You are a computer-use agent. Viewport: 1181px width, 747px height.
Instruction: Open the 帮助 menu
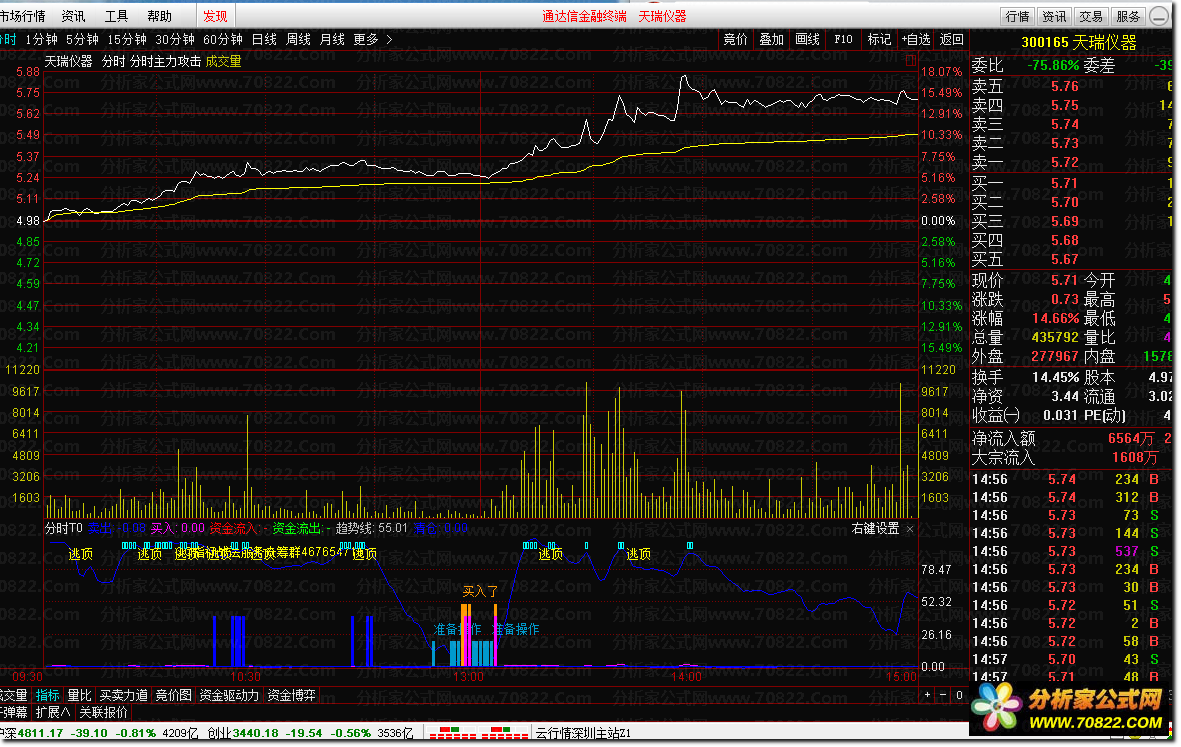(159, 16)
